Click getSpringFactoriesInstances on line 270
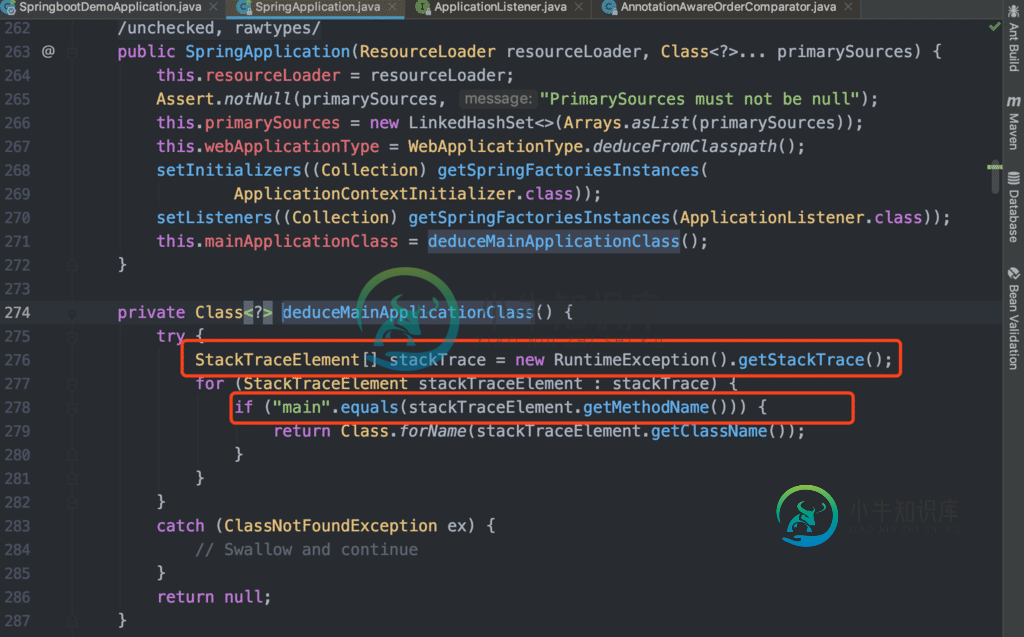 click(539, 218)
